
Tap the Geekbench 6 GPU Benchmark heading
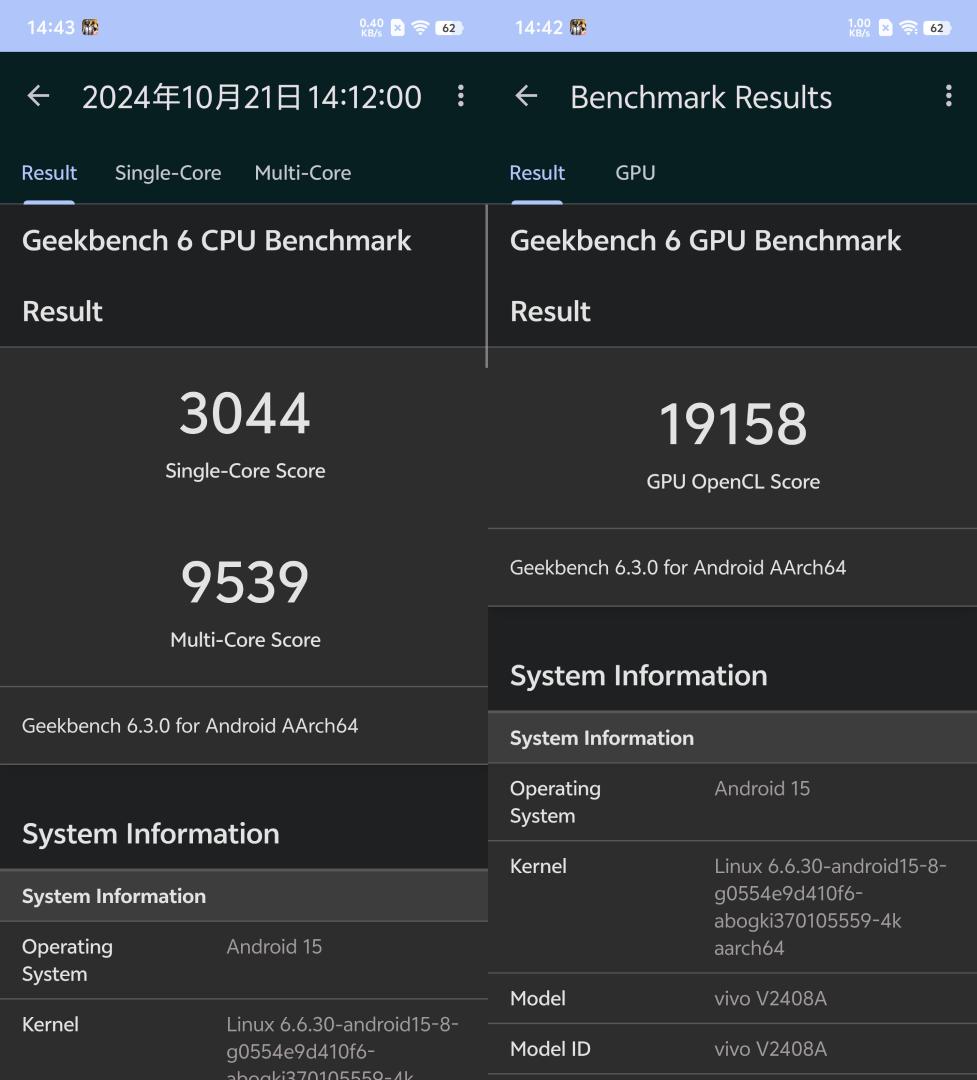pos(706,241)
